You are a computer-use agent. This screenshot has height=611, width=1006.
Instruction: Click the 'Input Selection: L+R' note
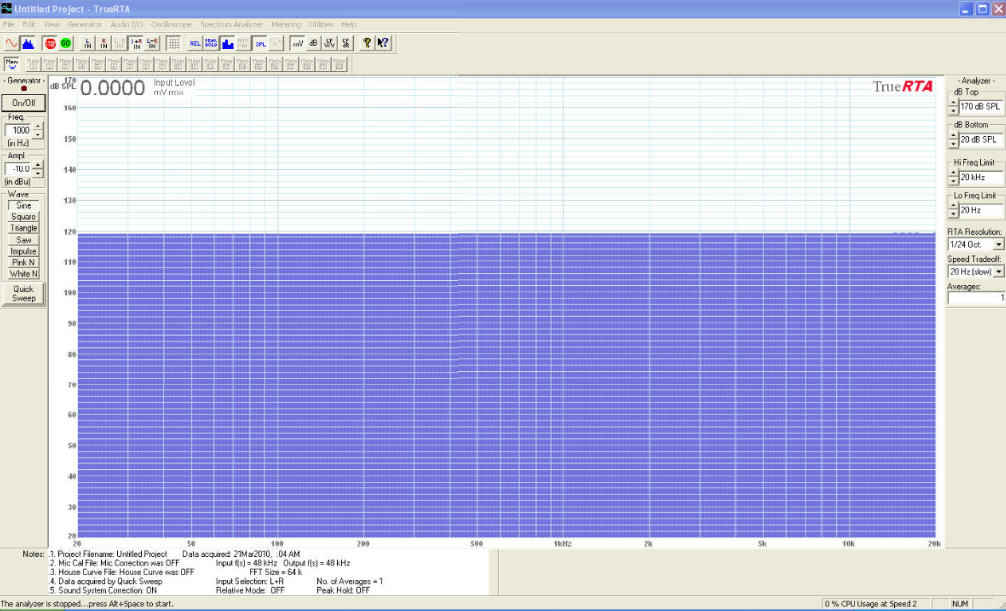point(250,581)
